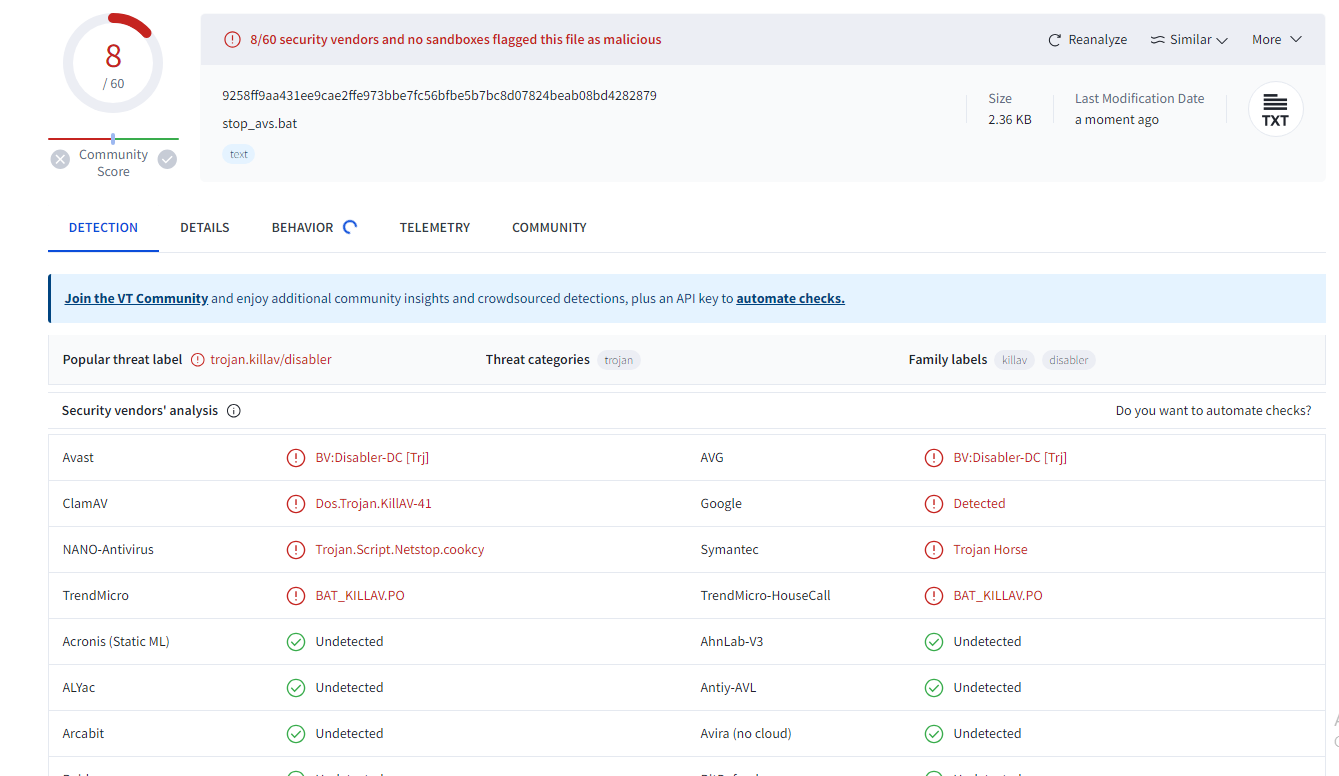Viewport: 1339px width, 776px height.
Task: Switch to the DETAILS tab
Action: coord(205,228)
